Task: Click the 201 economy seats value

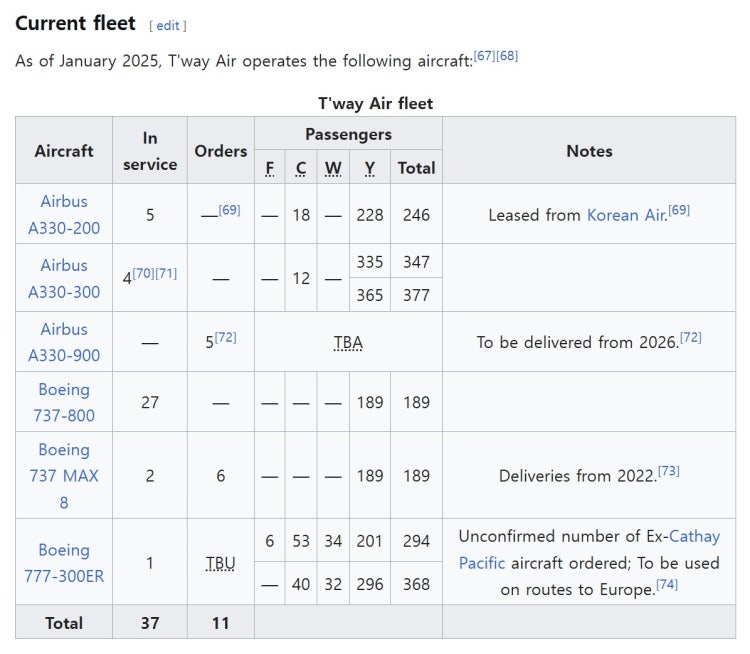Action: [x=370, y=541]
